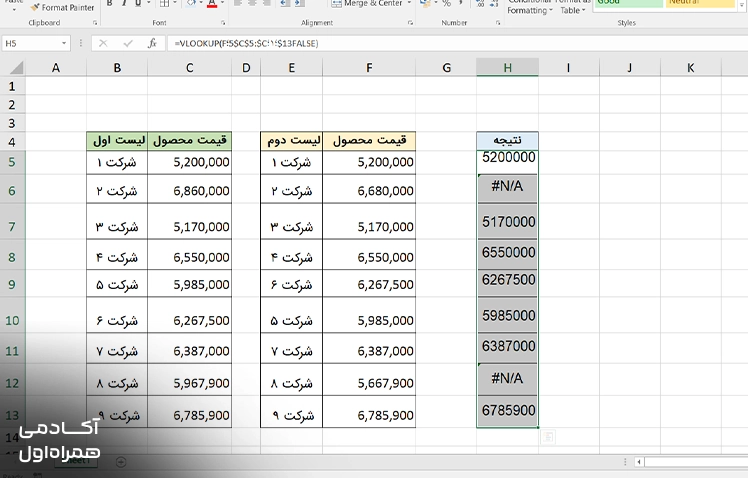Apply the Neutral cell style
748x478 pixels.
(700, 3)
